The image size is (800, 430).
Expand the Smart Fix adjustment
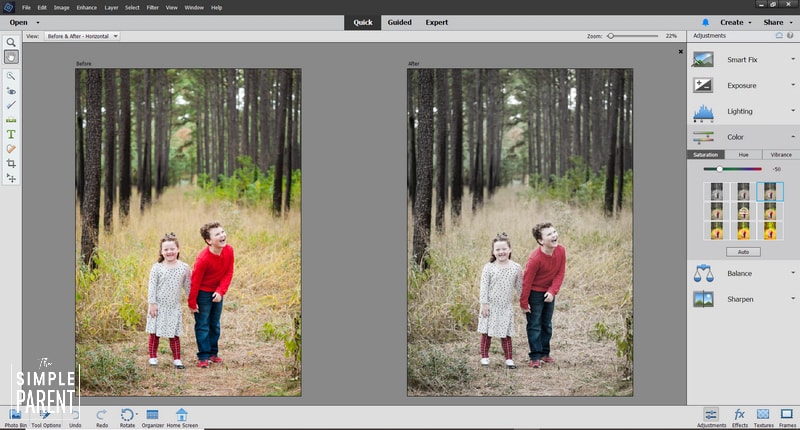(x=741, y=60)
